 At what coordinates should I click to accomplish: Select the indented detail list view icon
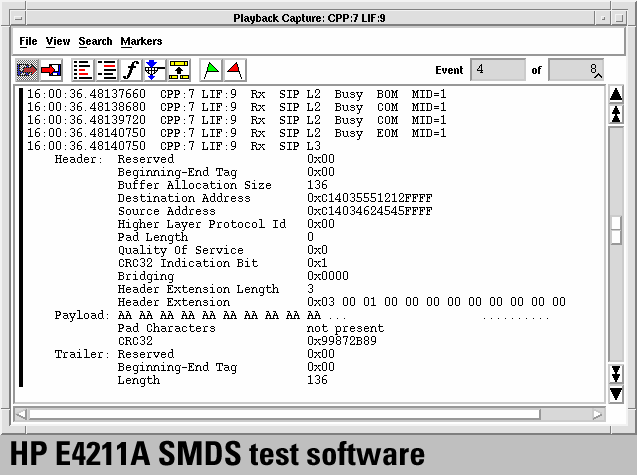pyautogui.click(x=106, y=70)
